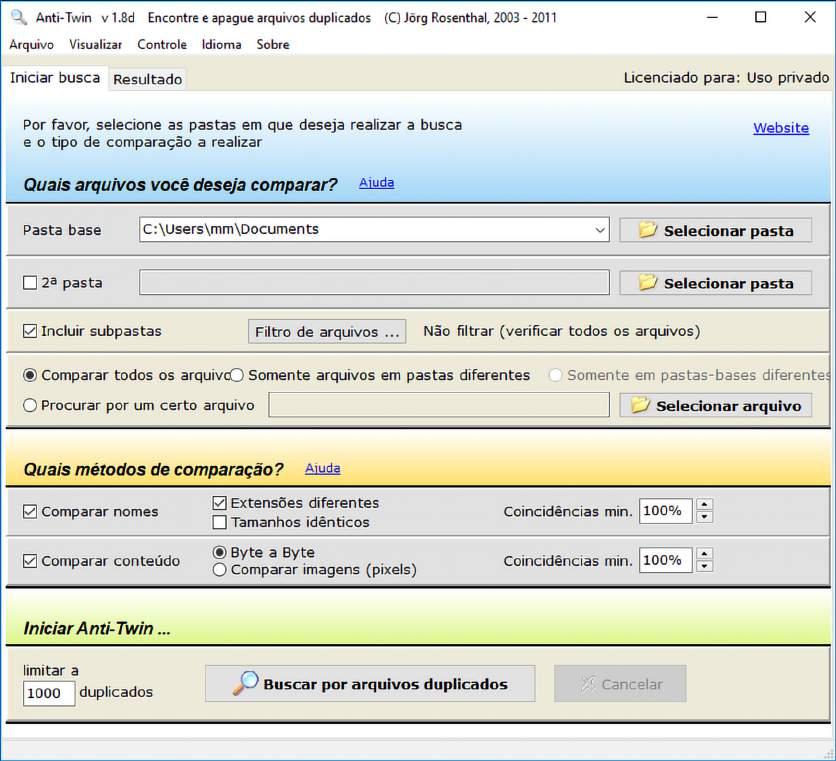Select Somente arquivos em pastas diferentes
Viewport: 836px width, 761px height.
237,375
